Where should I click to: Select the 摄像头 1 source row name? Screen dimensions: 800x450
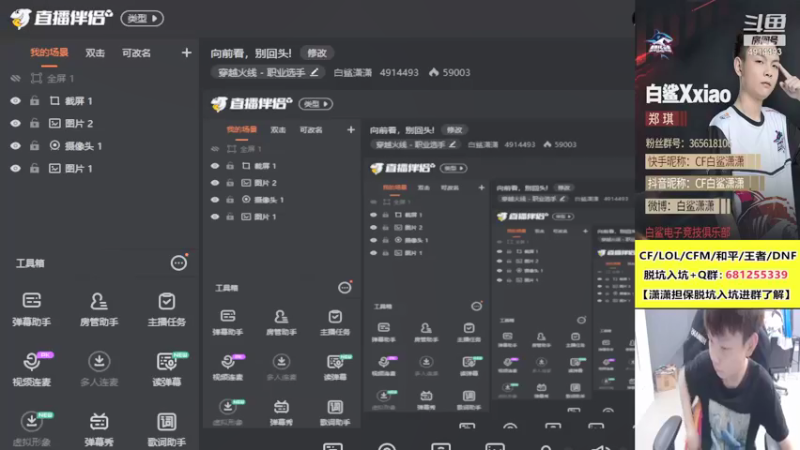pyautogui.click(x=83, y=145)
